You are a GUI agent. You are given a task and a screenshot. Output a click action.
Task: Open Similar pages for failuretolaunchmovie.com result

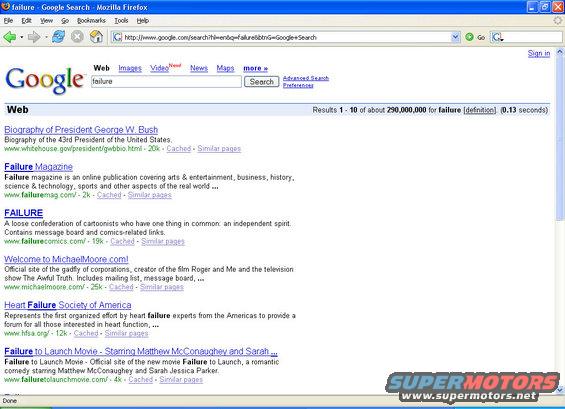click(x=181, y=379)
